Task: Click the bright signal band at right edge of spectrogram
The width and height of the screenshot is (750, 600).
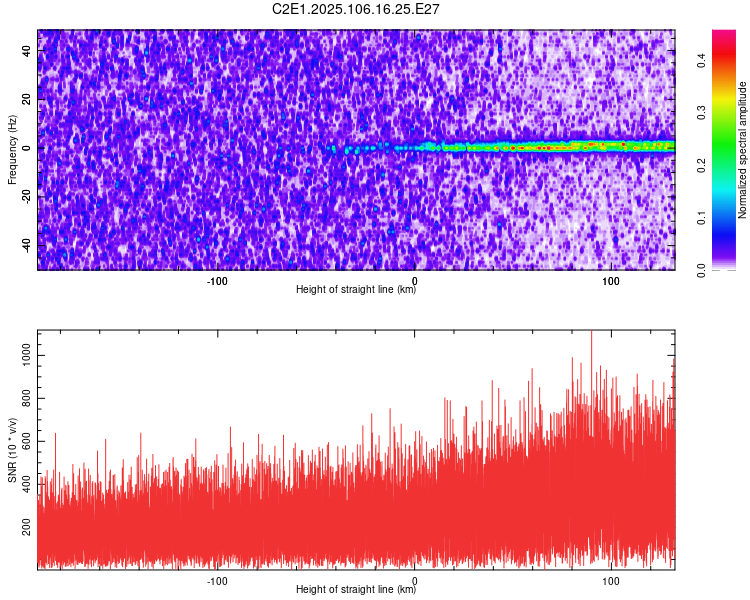Action: [x=667, y=146]
